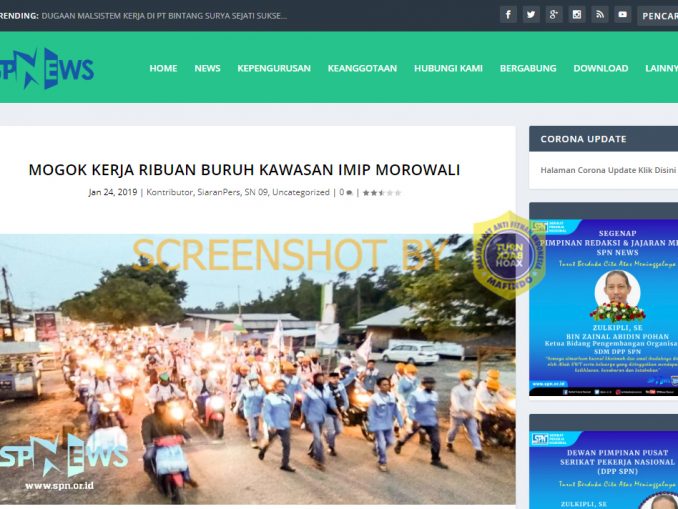The image size is (678, 509).
Task: Click the star rating under the title
Action: click(382, 193)
